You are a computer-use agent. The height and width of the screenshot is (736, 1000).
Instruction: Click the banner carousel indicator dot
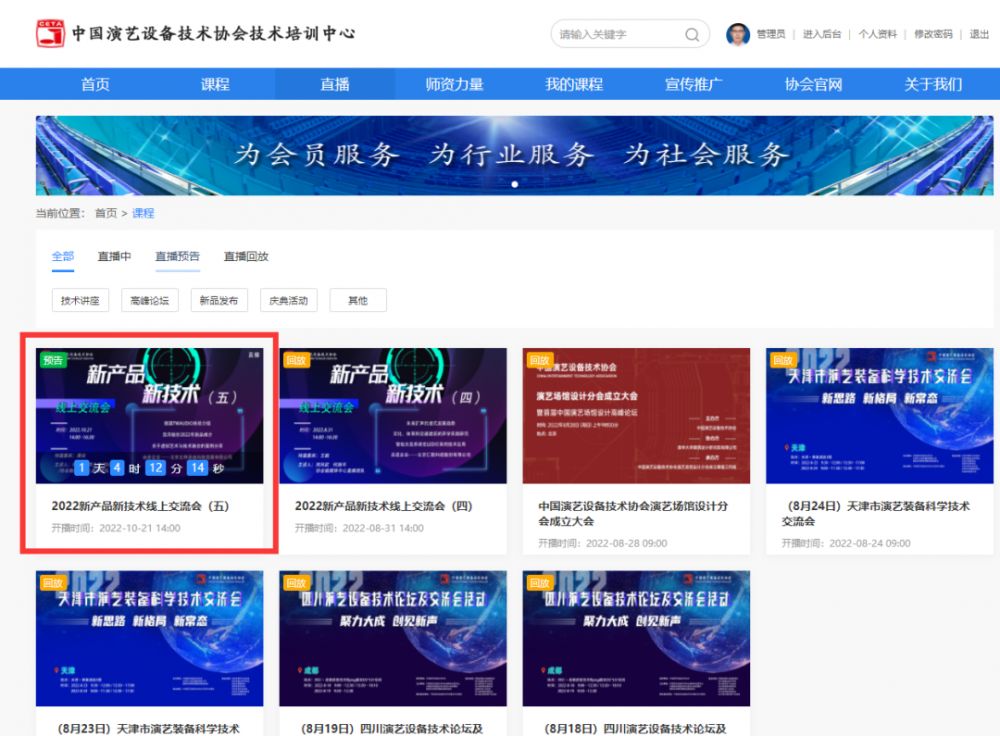coord(515,184)
